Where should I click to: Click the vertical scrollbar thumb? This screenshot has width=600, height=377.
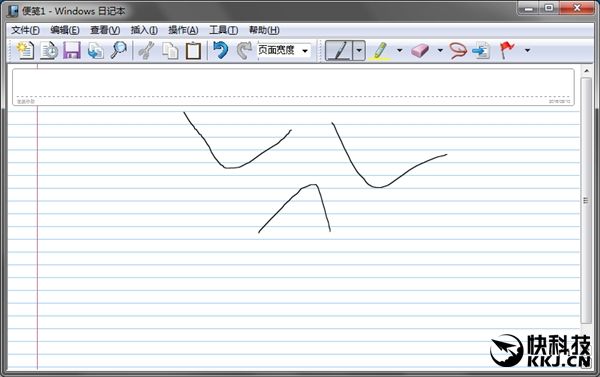(585, 201)
